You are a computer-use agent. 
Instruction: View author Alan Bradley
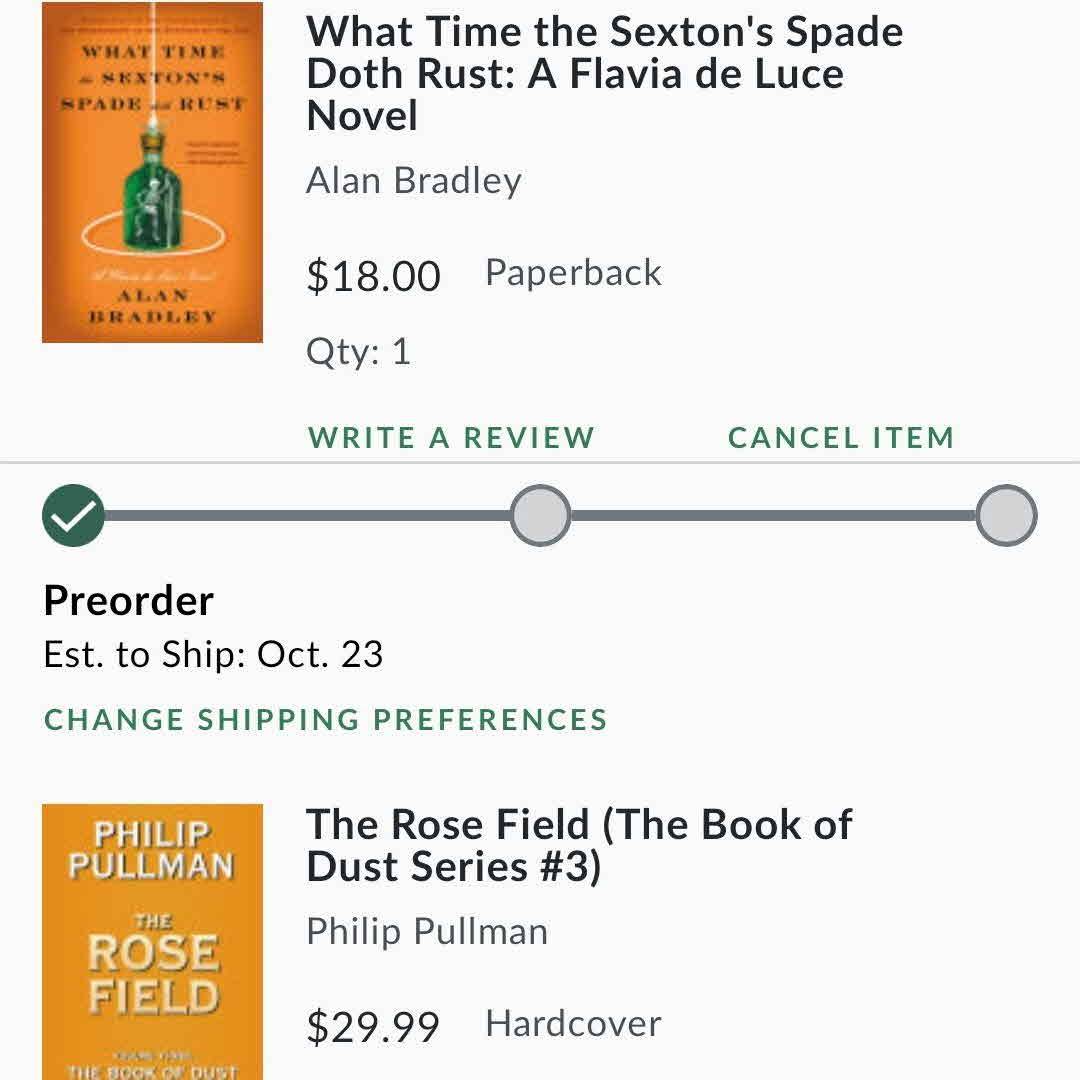413,181
